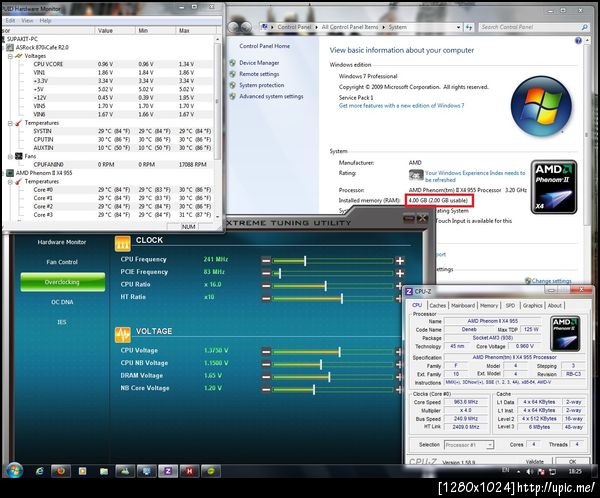Open Firefox from taskbar
Screen dimensions: 600x498
(x=61, y=471)
